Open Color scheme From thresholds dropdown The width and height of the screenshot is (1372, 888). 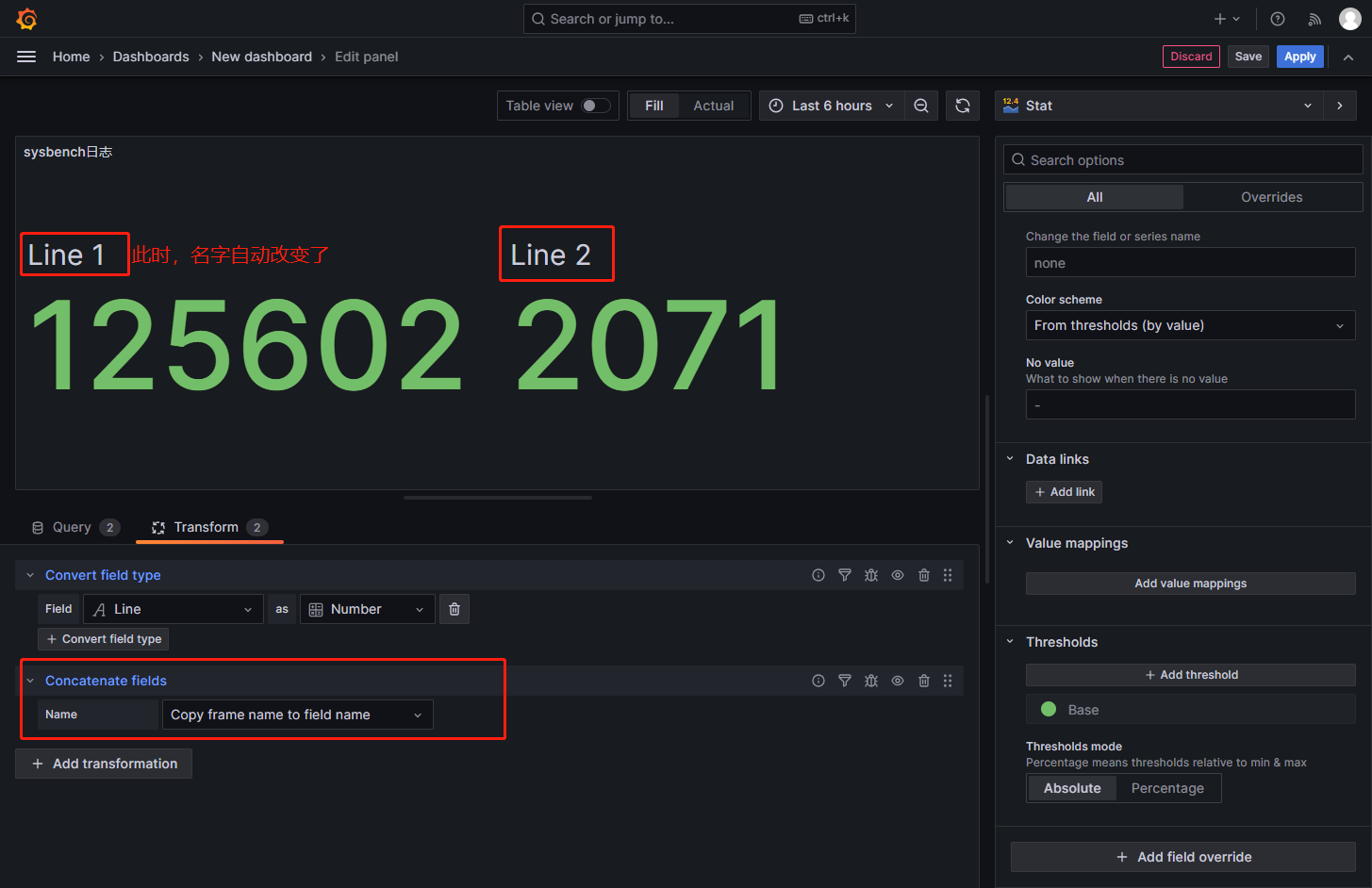pyautogui.click(x=1190, y=325)
